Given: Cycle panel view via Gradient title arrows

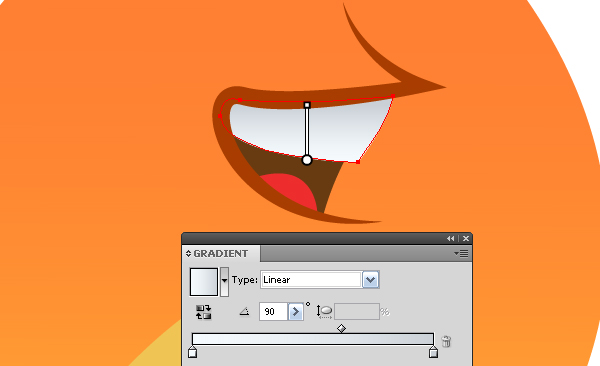Looking at the screenshot, I should point(188,253).
